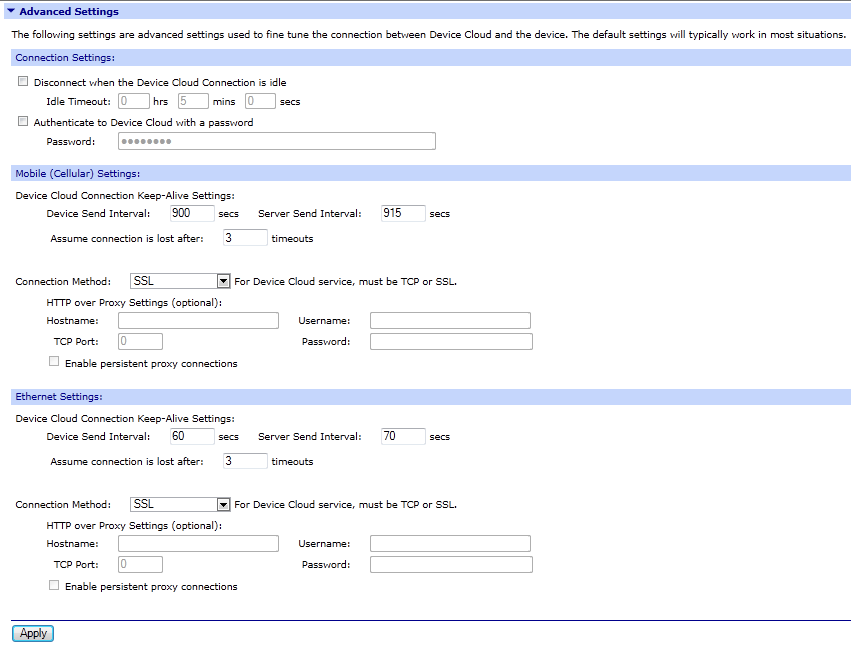Click Mobile Device Send Interval field showing 900
The width and height of the screenshot is (851, 653).
click(x=192, y=213)
